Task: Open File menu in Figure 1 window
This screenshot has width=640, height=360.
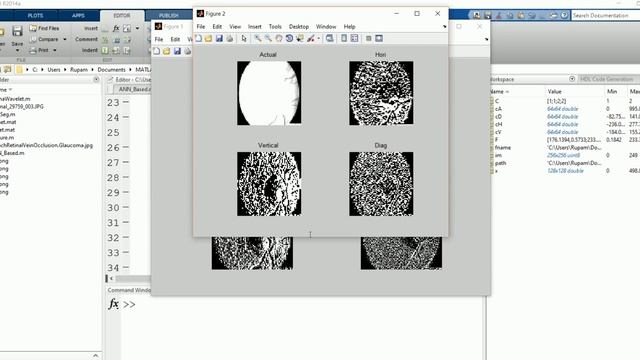Action: point(159,39)
